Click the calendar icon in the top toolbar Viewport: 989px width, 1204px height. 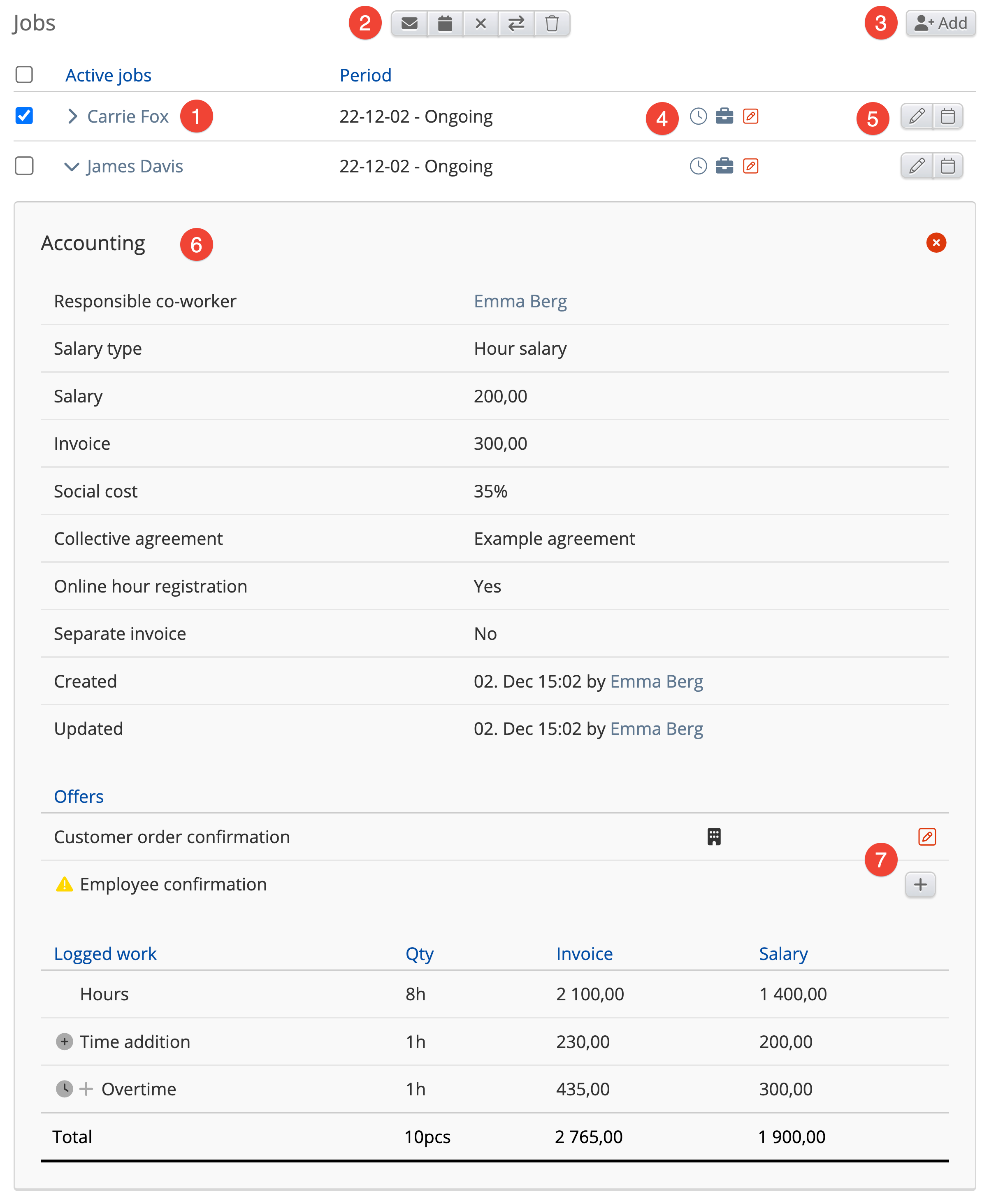click(x=445, y=23)
